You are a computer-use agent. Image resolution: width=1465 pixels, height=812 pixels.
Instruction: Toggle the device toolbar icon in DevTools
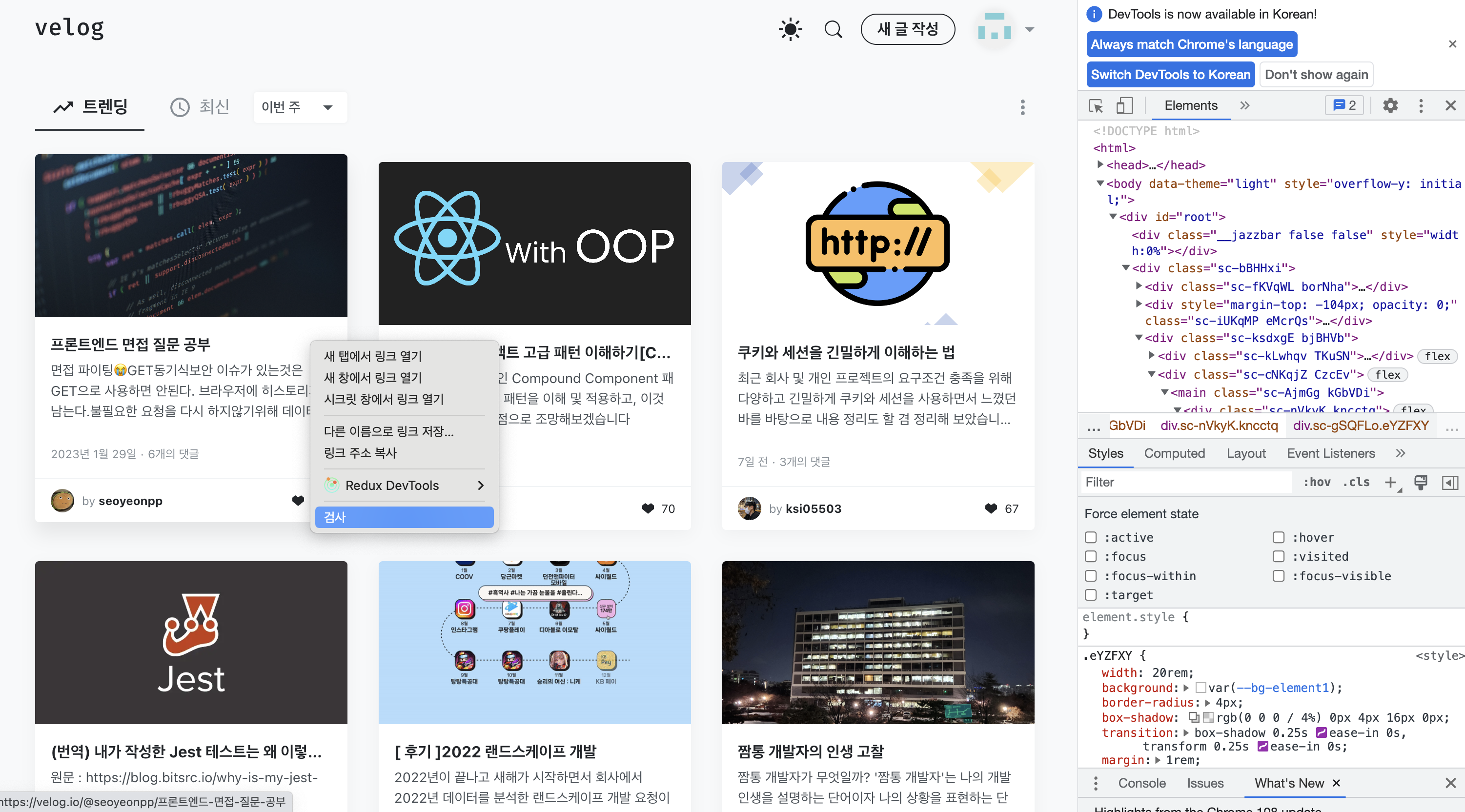1124,106
